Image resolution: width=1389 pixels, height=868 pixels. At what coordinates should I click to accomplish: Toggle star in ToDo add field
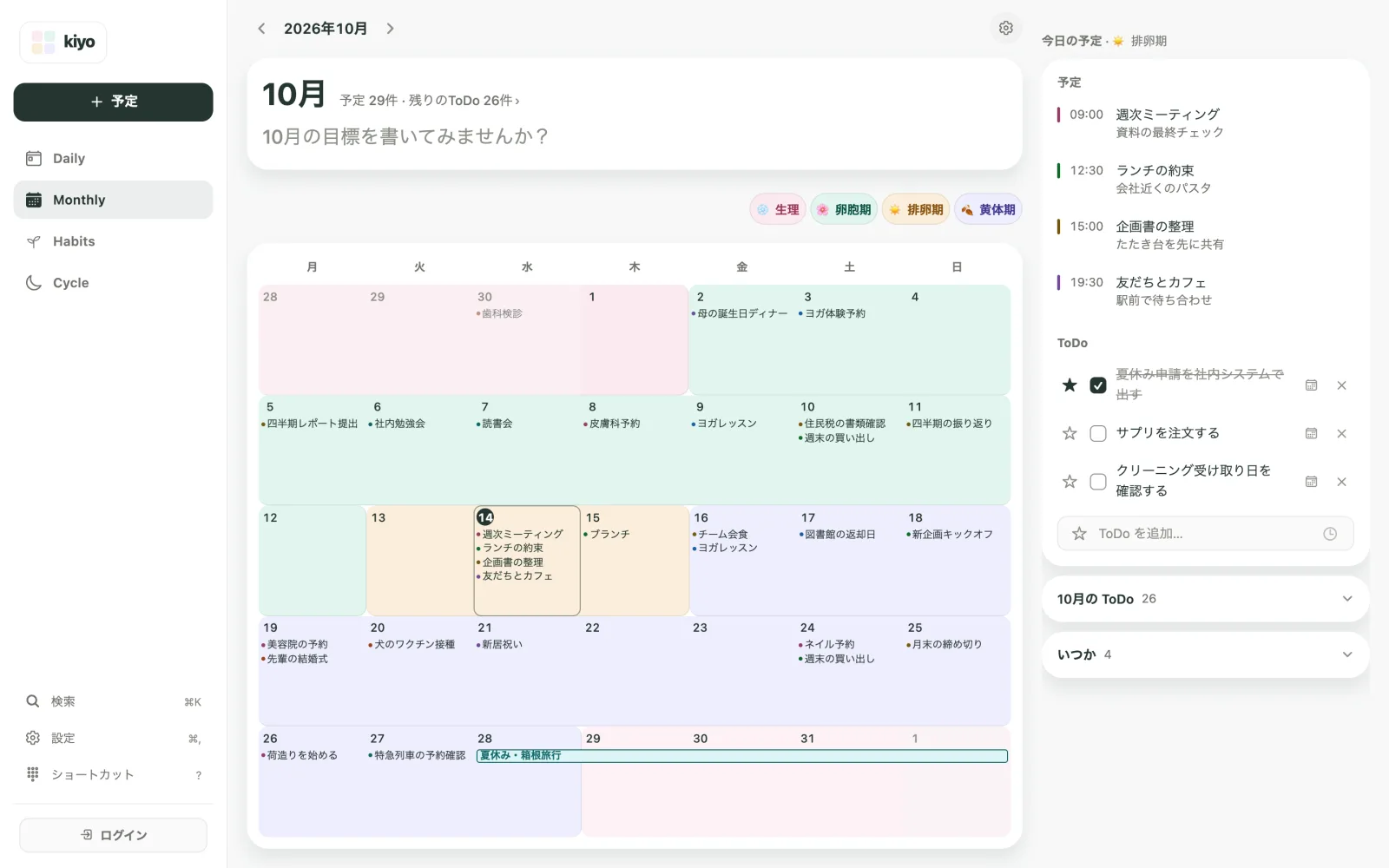tap(1079, 534)
